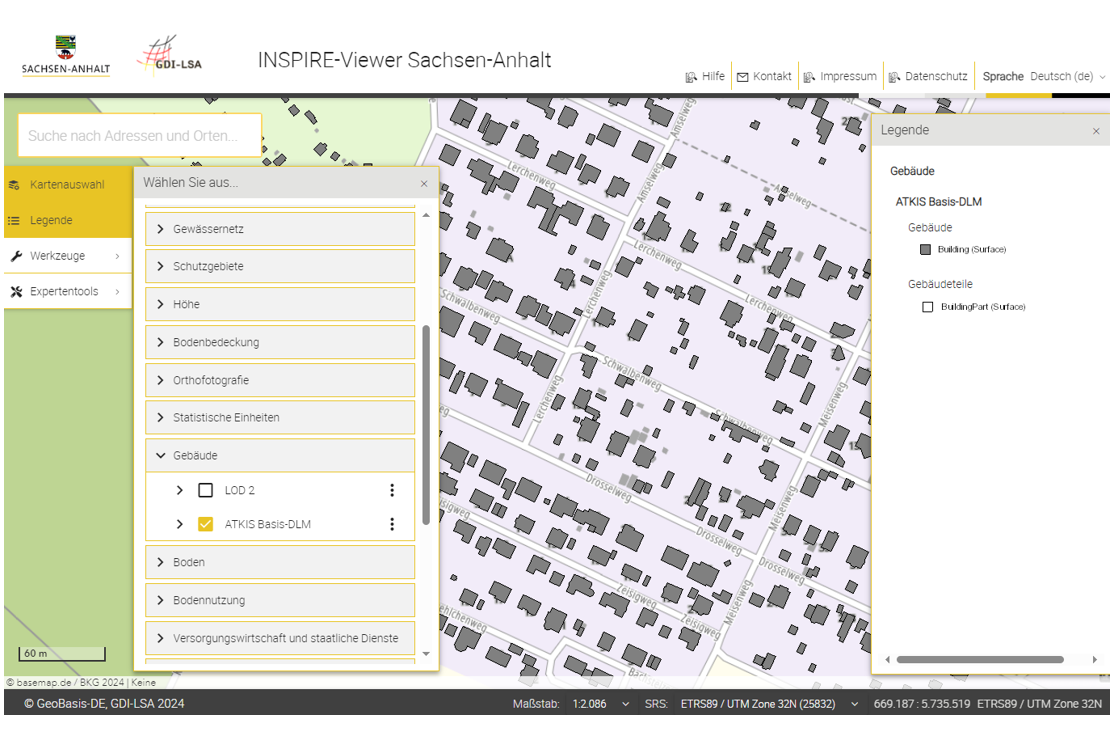The height and width of the screenshot is (742, 1114).
Task: Click the address and place search field
Action: point(139,136)
